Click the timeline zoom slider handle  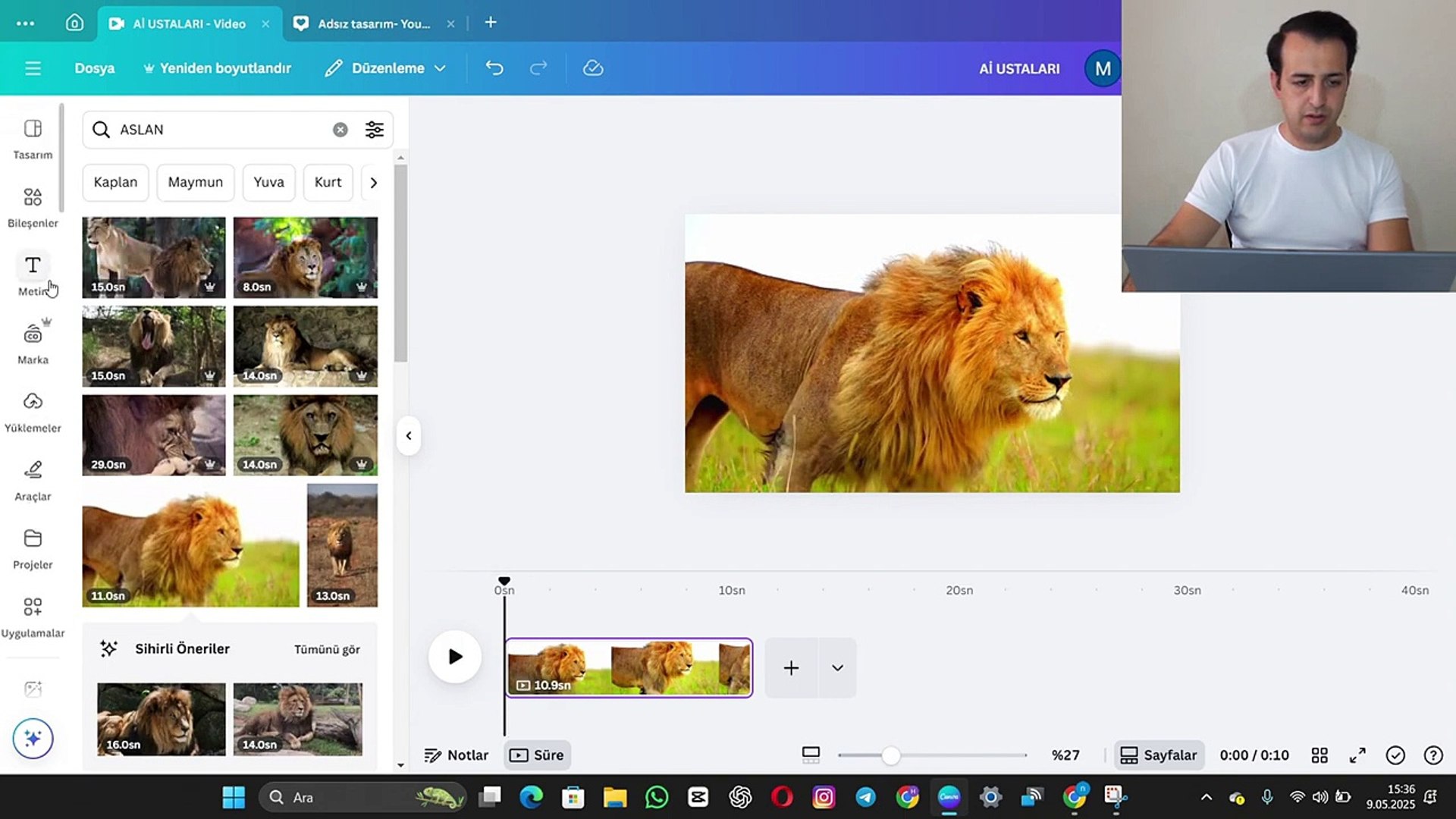[x=891, y=755]
